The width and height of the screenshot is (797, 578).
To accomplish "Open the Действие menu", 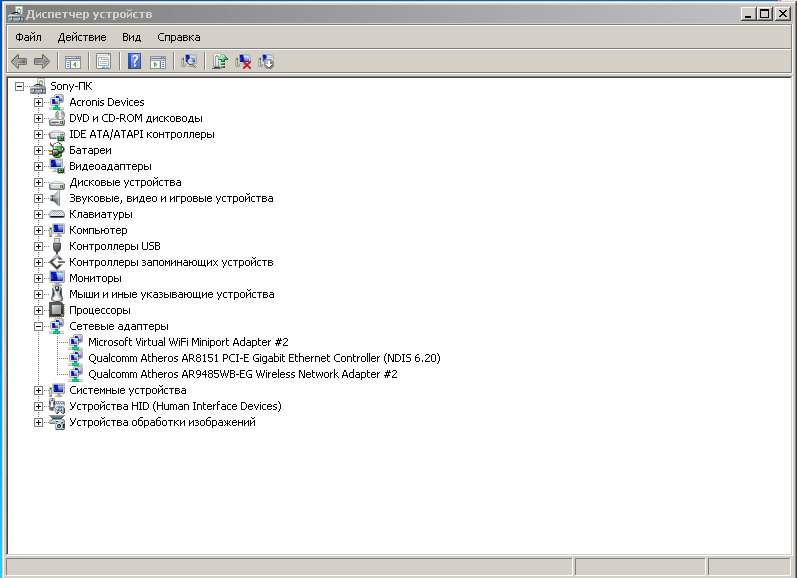I will pyautogui.click(x=82, y=37).
